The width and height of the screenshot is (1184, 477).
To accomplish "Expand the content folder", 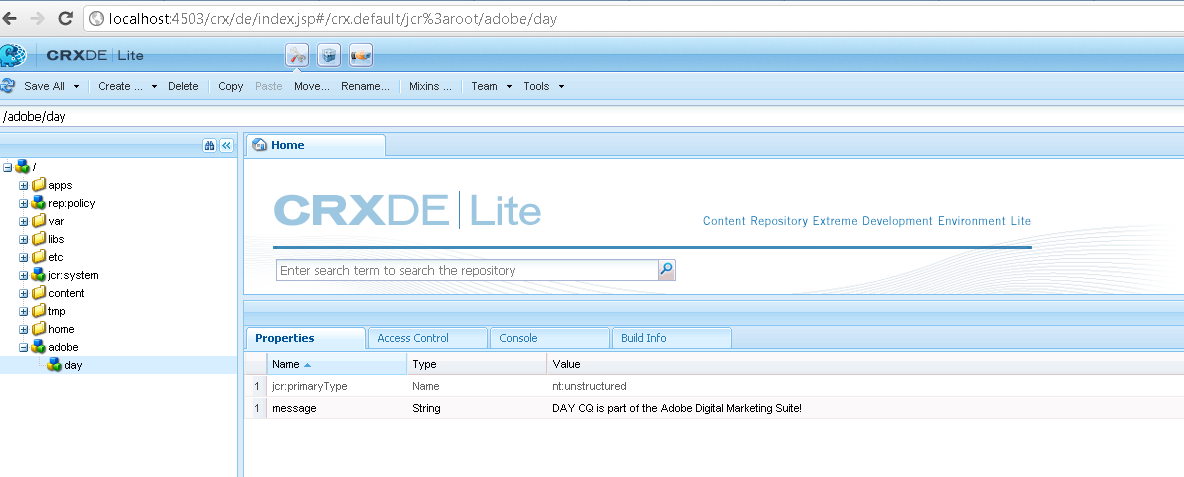I will tap(23, 294).
